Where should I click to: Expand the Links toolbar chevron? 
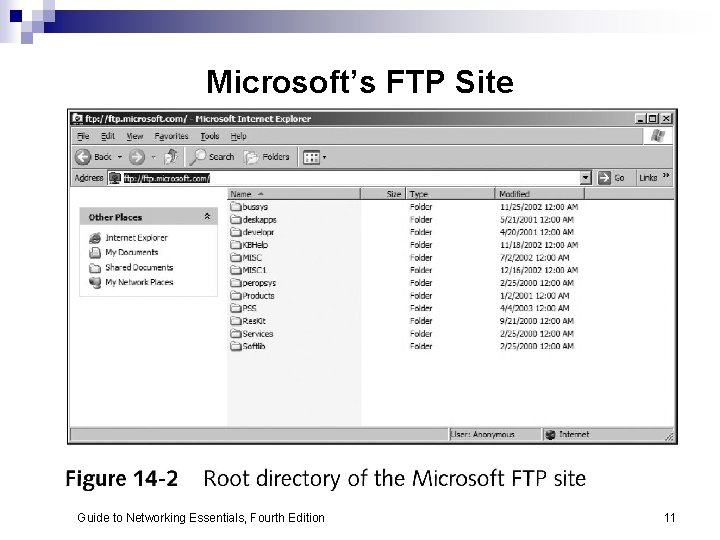point(666,175)
